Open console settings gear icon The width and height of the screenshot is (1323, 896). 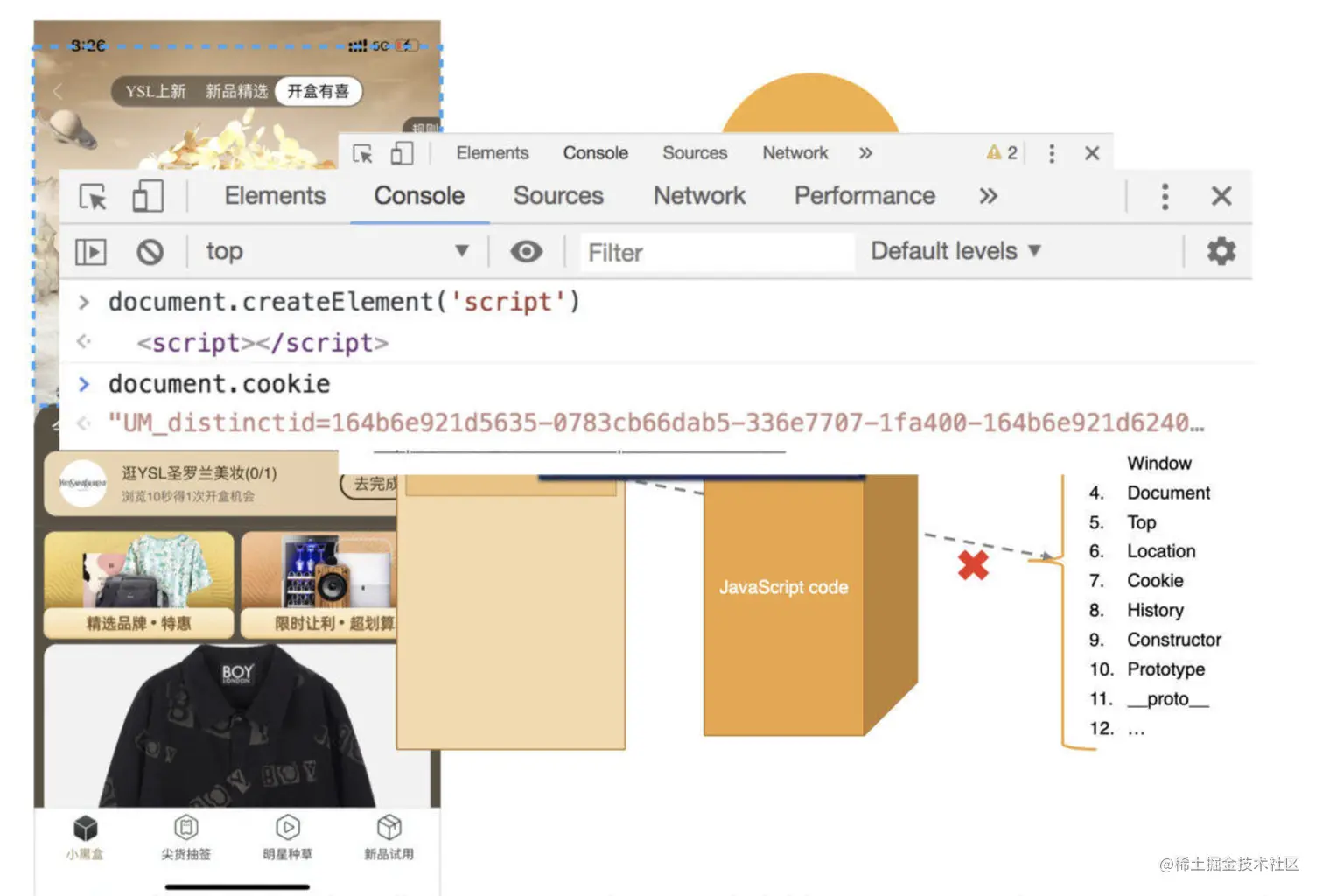(x=1221, y=252)
